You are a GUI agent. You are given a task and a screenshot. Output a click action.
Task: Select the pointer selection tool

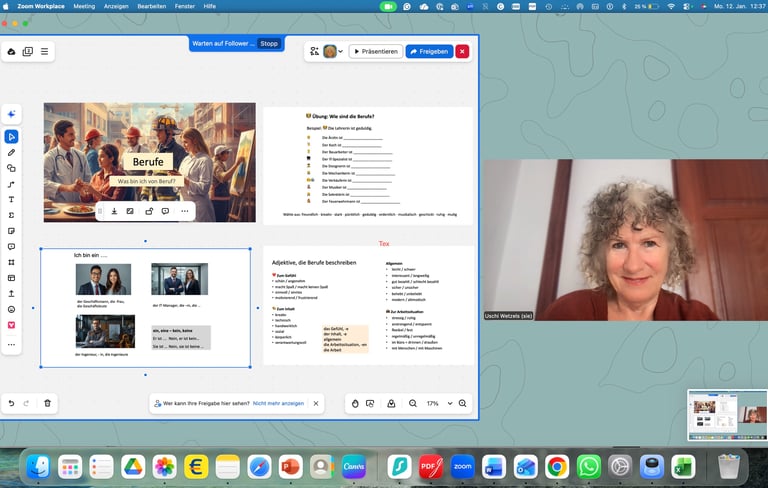pyautogui.click(x=11, y=137)
